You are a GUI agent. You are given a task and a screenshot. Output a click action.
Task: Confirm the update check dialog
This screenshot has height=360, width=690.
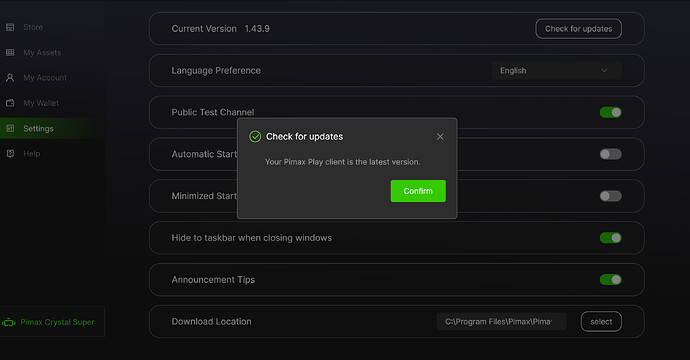418,191
